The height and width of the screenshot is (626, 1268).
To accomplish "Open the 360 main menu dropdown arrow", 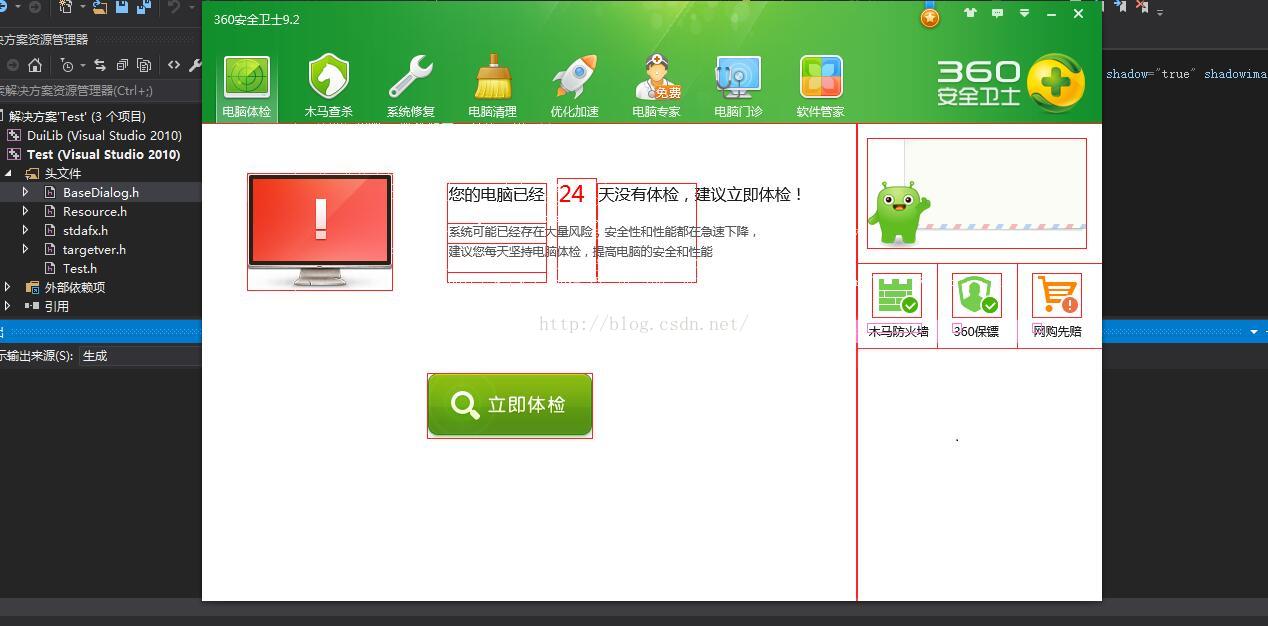I will [x=1024, y=14].
